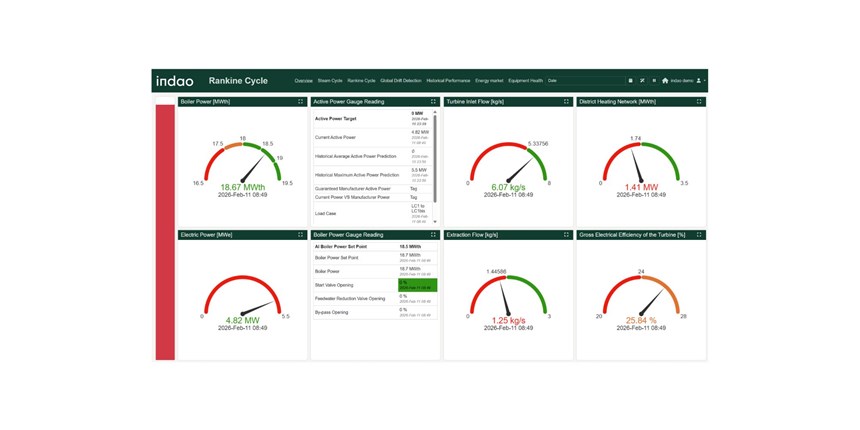
Task: Open the Overview tab
Action: click(303, 81)
